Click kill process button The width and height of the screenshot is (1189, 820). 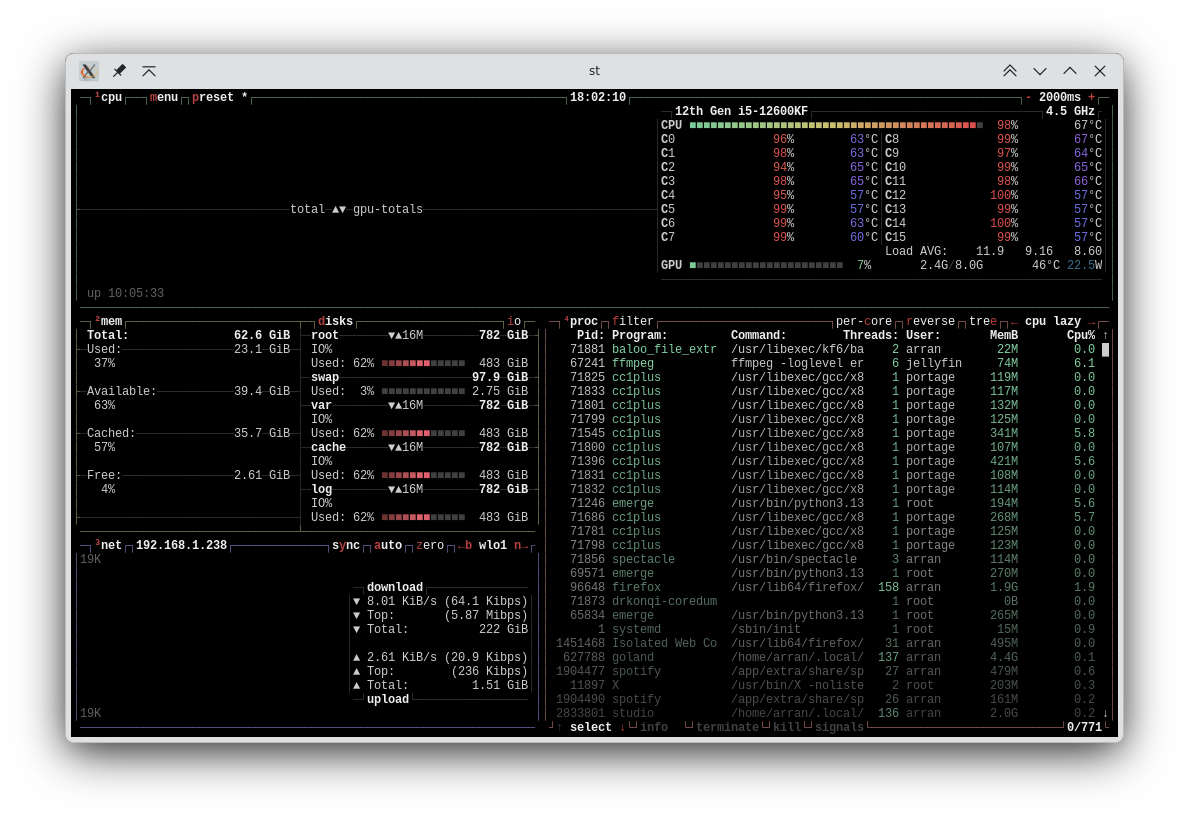(x=786, y=727)
